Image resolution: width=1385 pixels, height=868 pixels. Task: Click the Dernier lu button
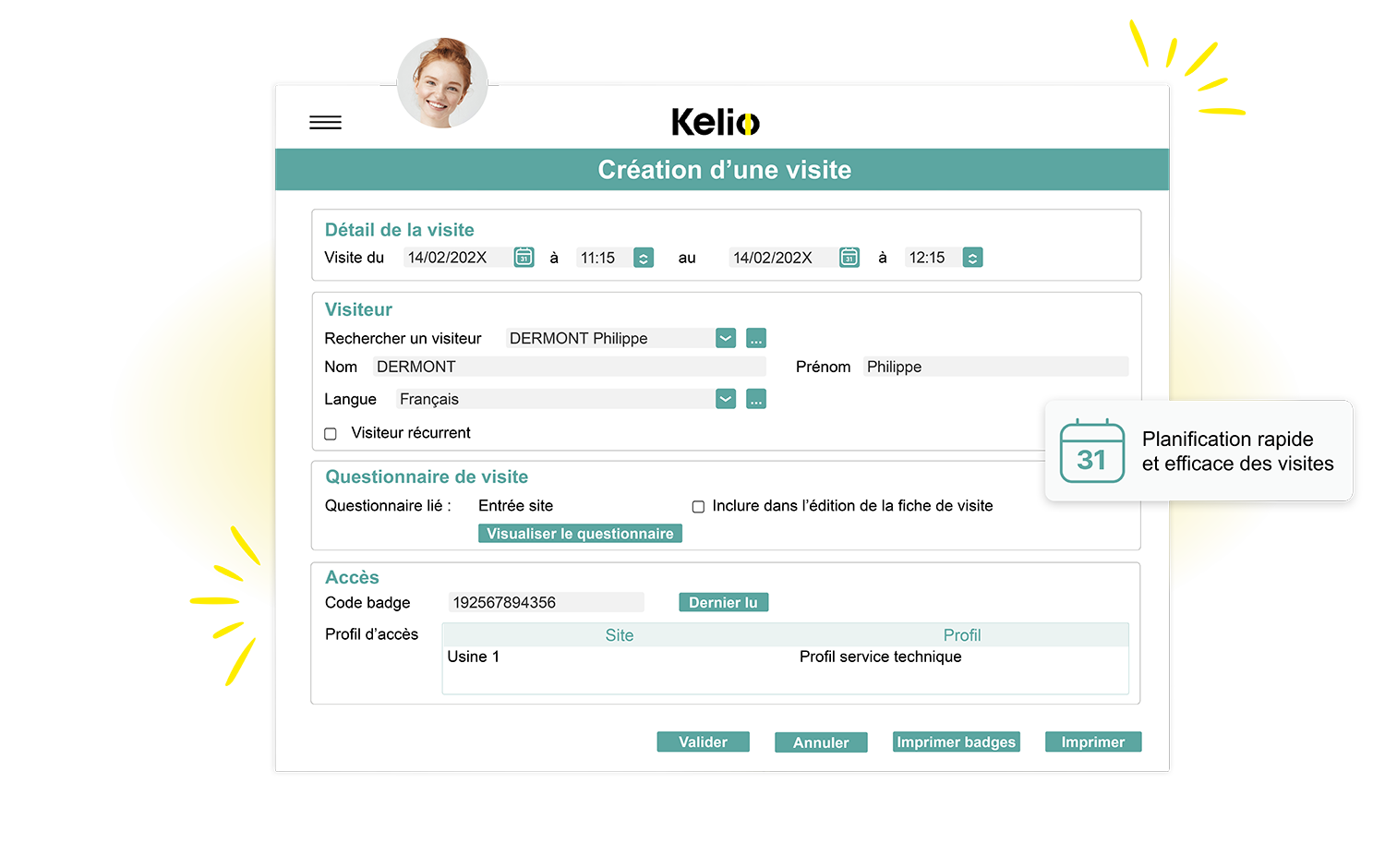[723, 602]
